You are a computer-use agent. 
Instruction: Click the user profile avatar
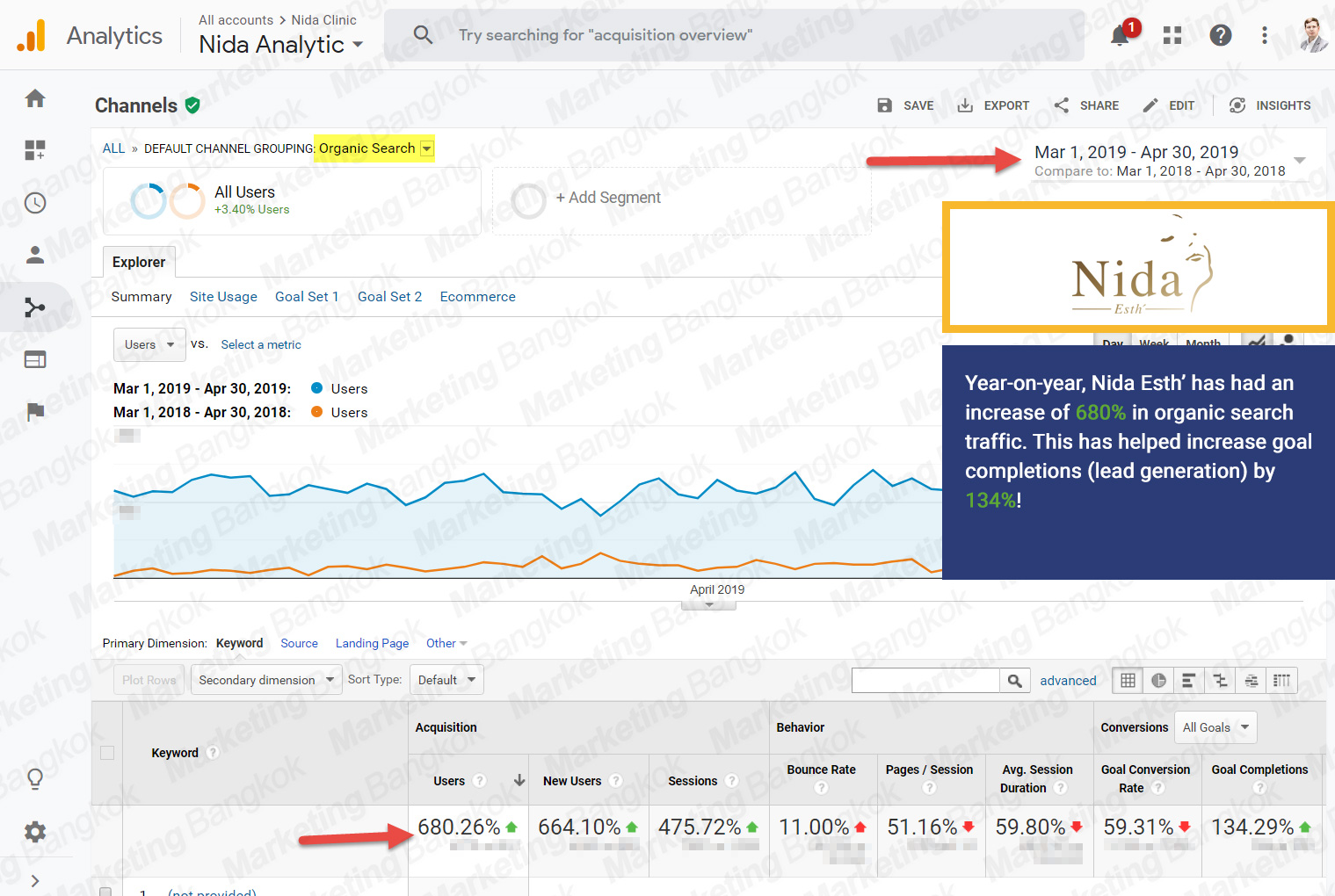(1313, 35)
